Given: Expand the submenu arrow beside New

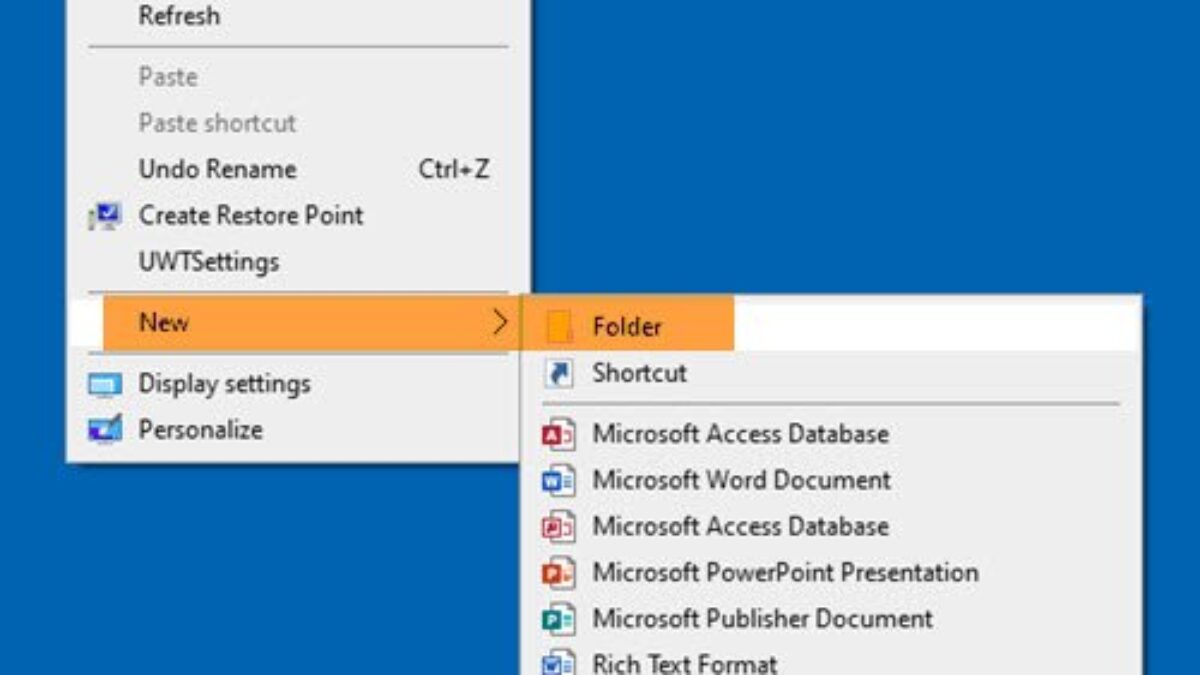Looking at the screenshot, I should pos(500,322).
